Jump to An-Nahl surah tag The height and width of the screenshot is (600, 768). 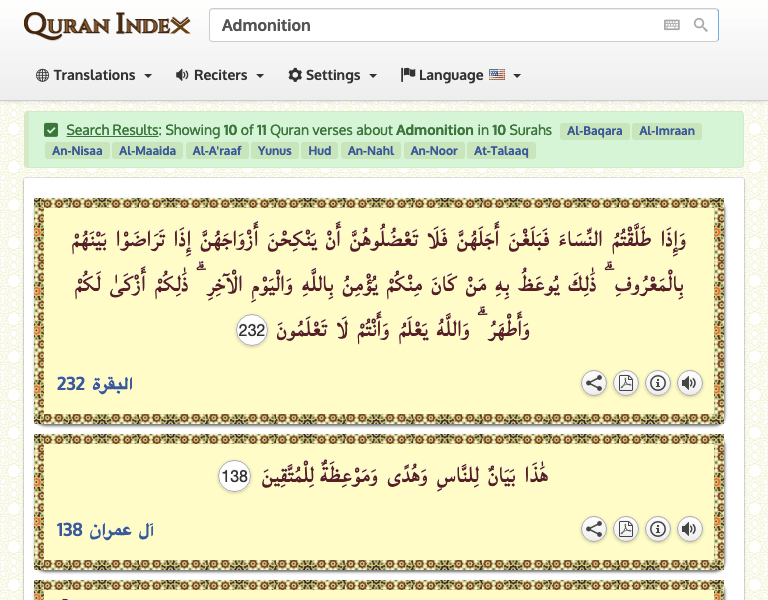click(x=371, y=151)
